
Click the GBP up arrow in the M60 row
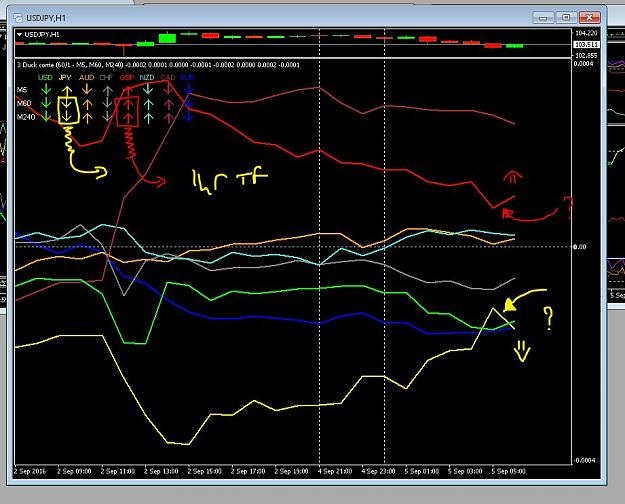coord(128,104)
